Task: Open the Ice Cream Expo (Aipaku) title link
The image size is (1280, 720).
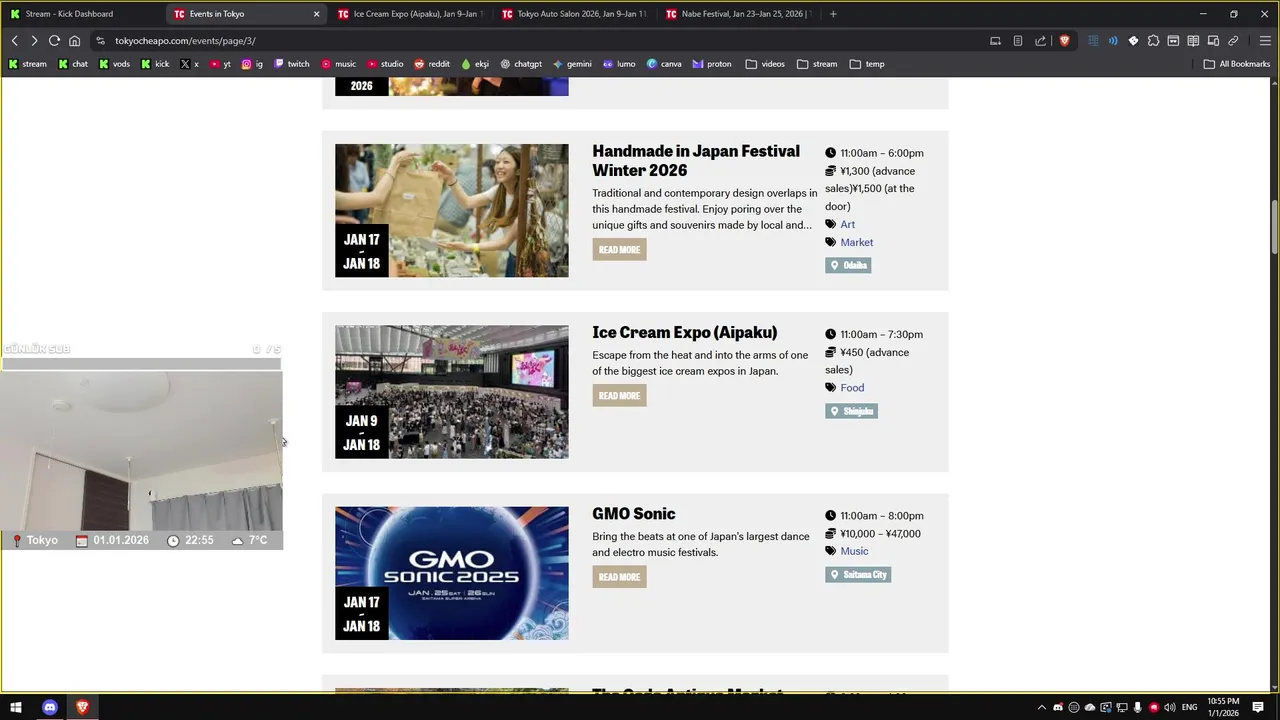Action: [x=684, y=332]
